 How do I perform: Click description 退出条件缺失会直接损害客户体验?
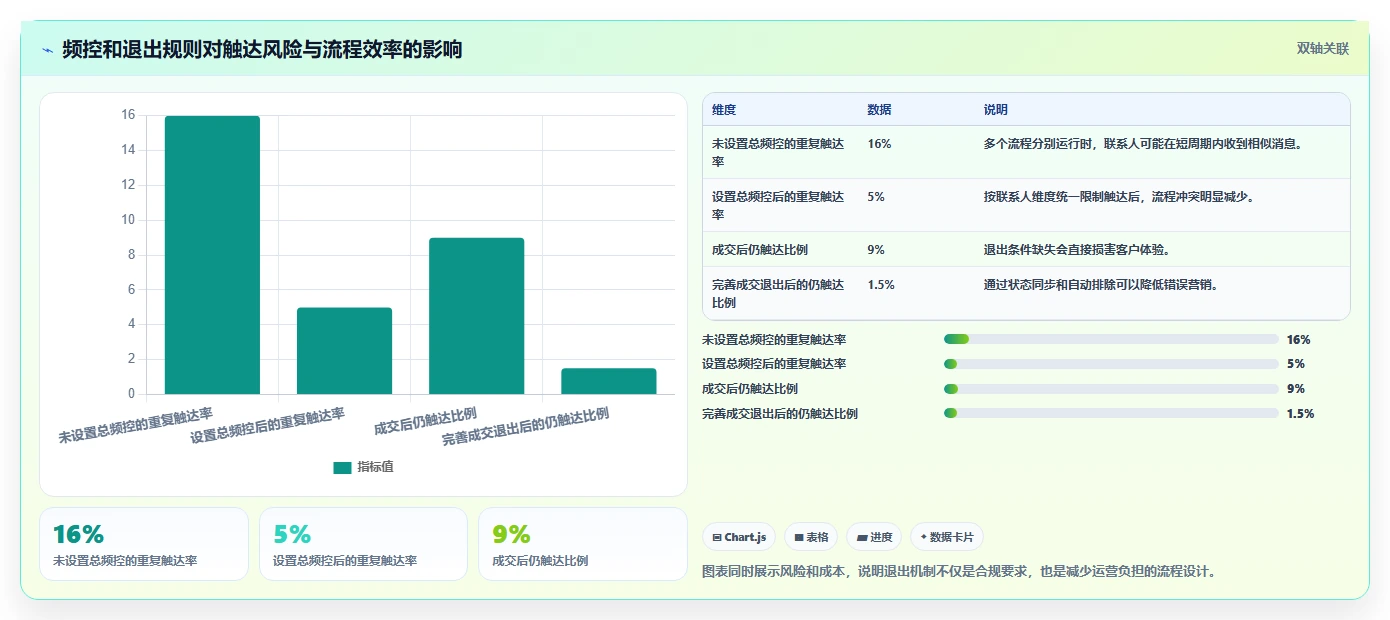point(1077,250)
